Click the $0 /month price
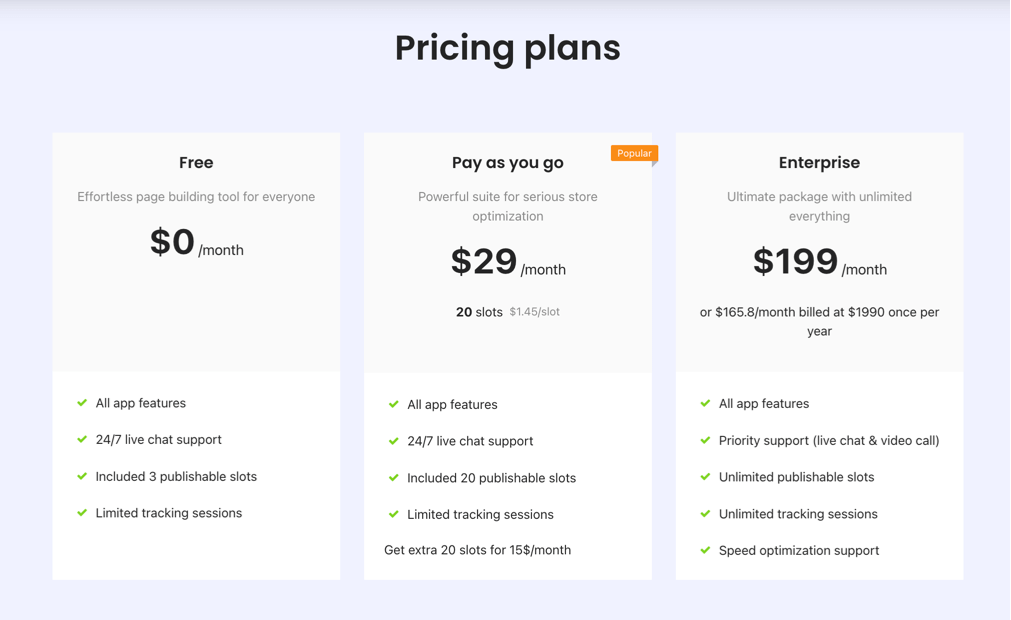Viewport: 1011px width, 620px height. click(197, 243)
